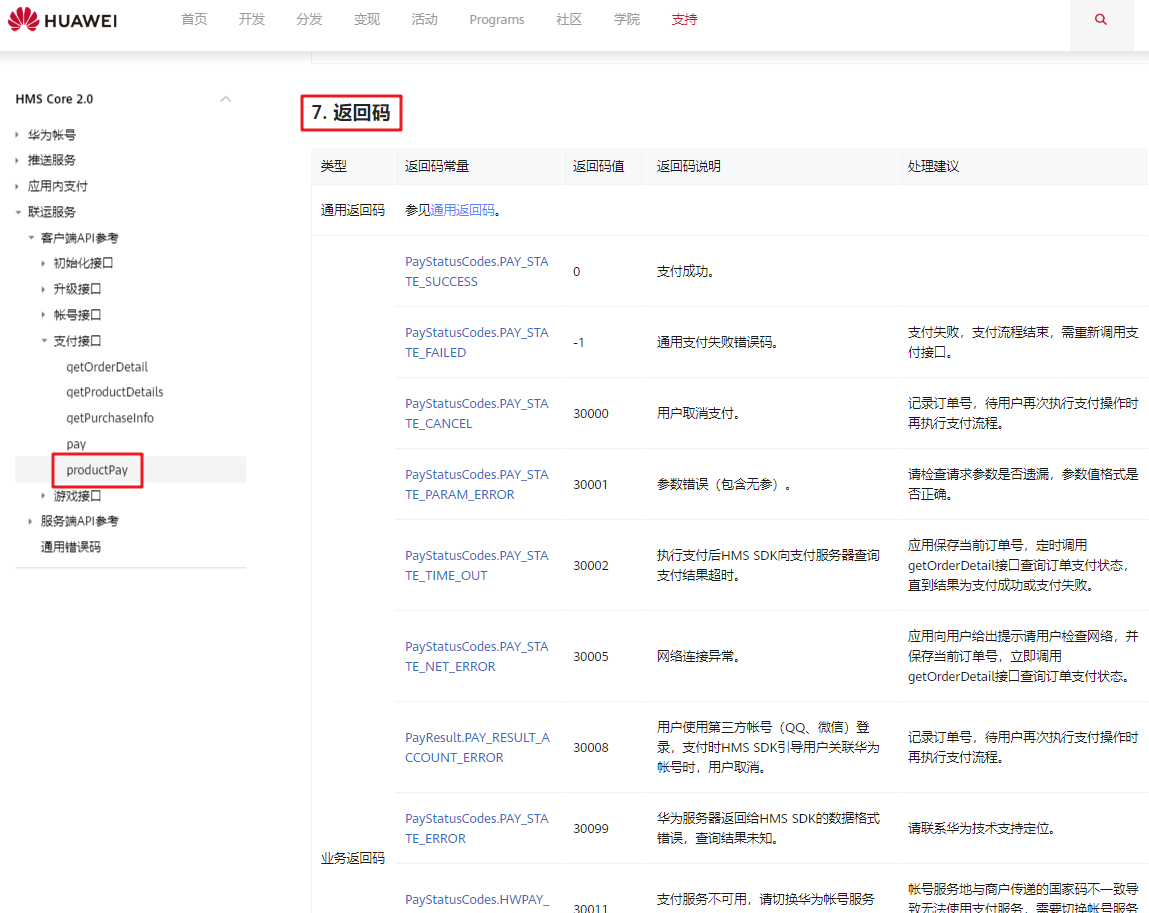
Task: Open the 学院 menu
Action: (x=627, y=20)
